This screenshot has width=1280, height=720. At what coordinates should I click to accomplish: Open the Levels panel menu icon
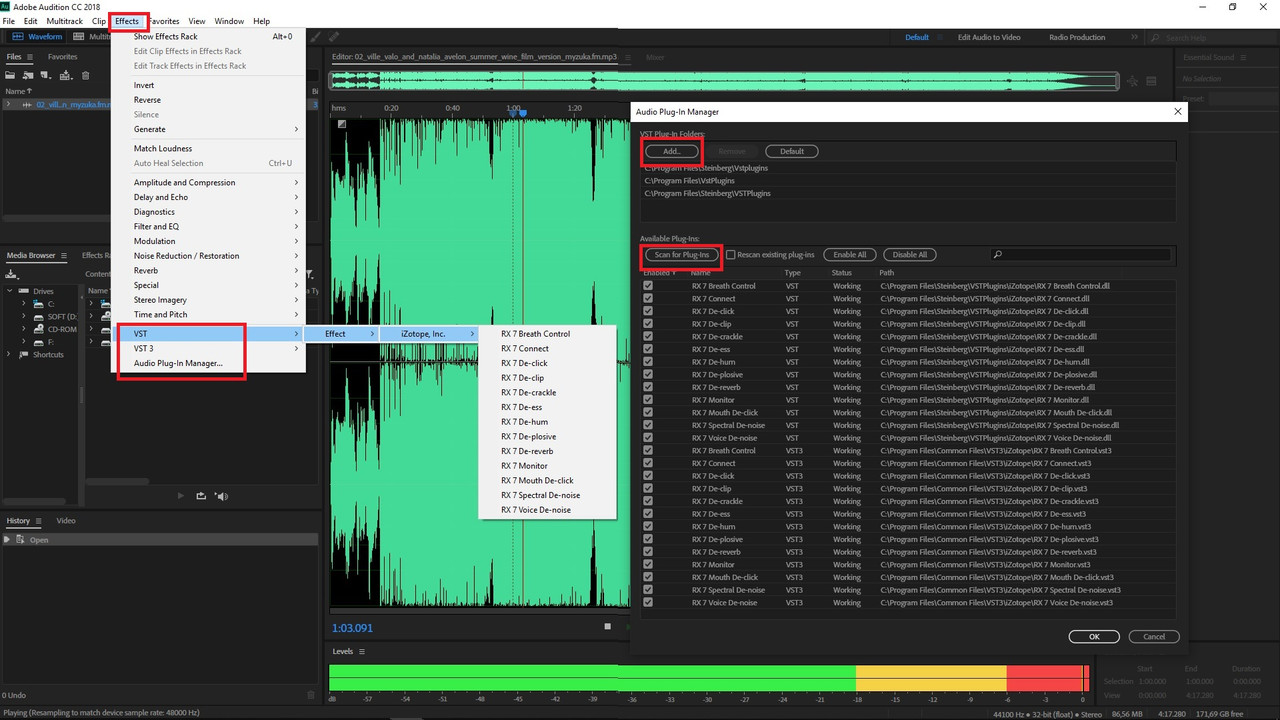[x=362, y=651]
